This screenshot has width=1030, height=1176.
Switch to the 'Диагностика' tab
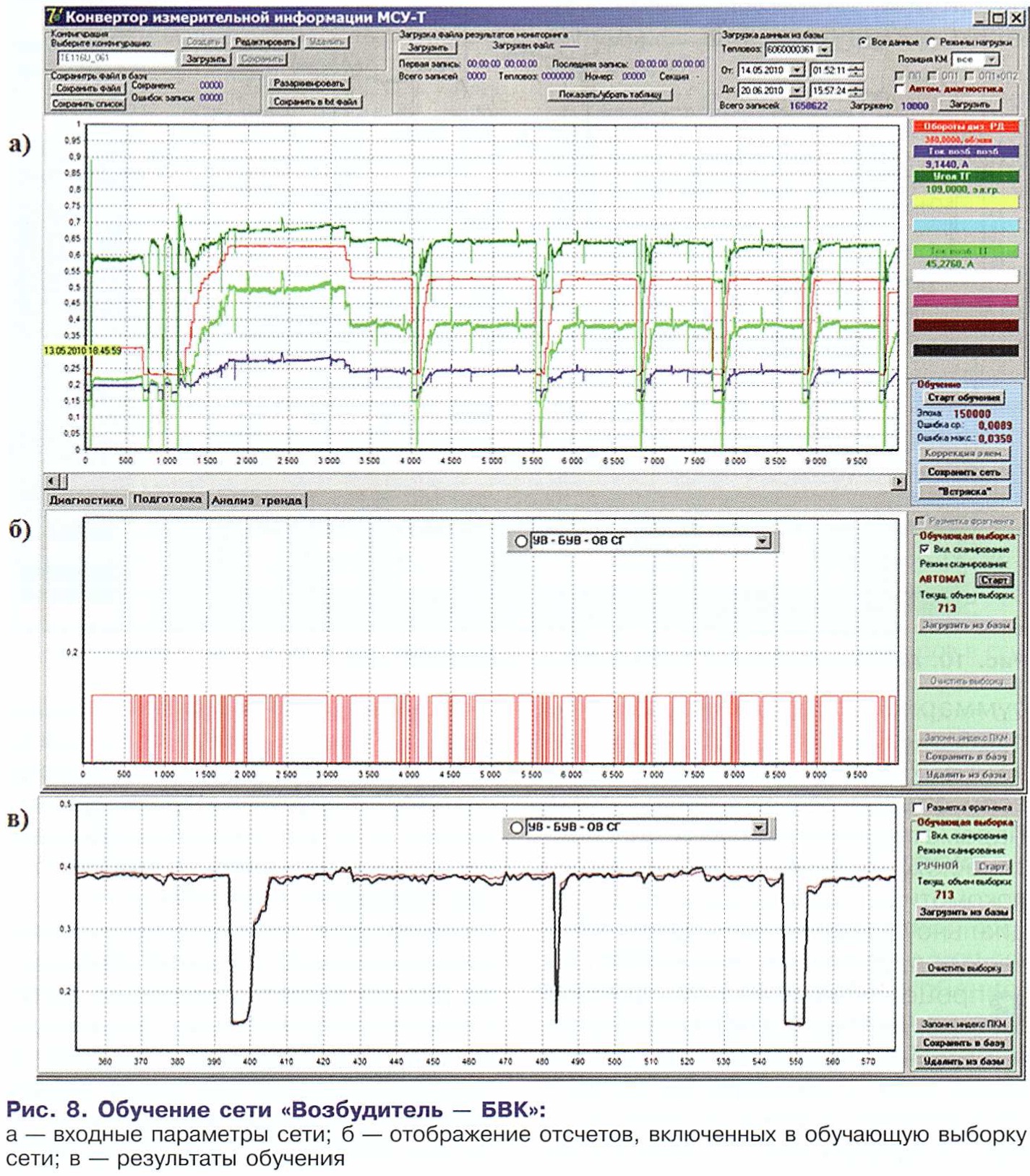tap(86, 500)
